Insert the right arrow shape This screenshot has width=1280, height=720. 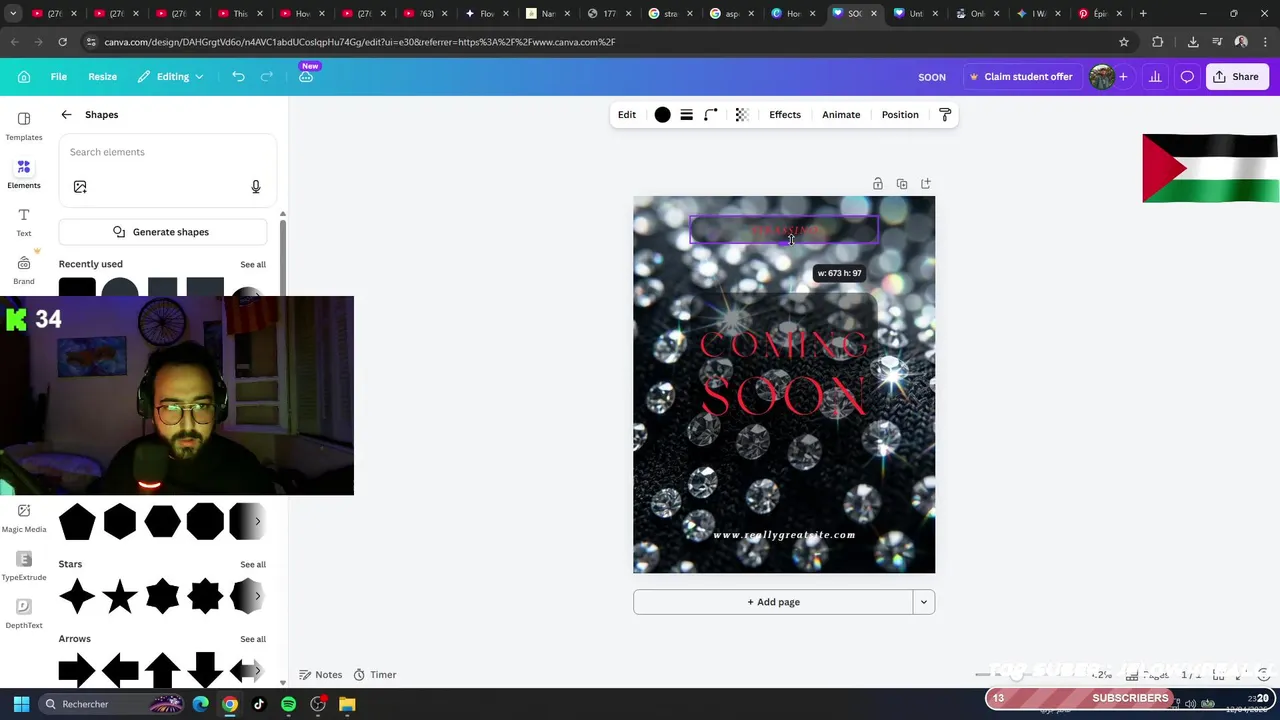[x=77, y=671]
